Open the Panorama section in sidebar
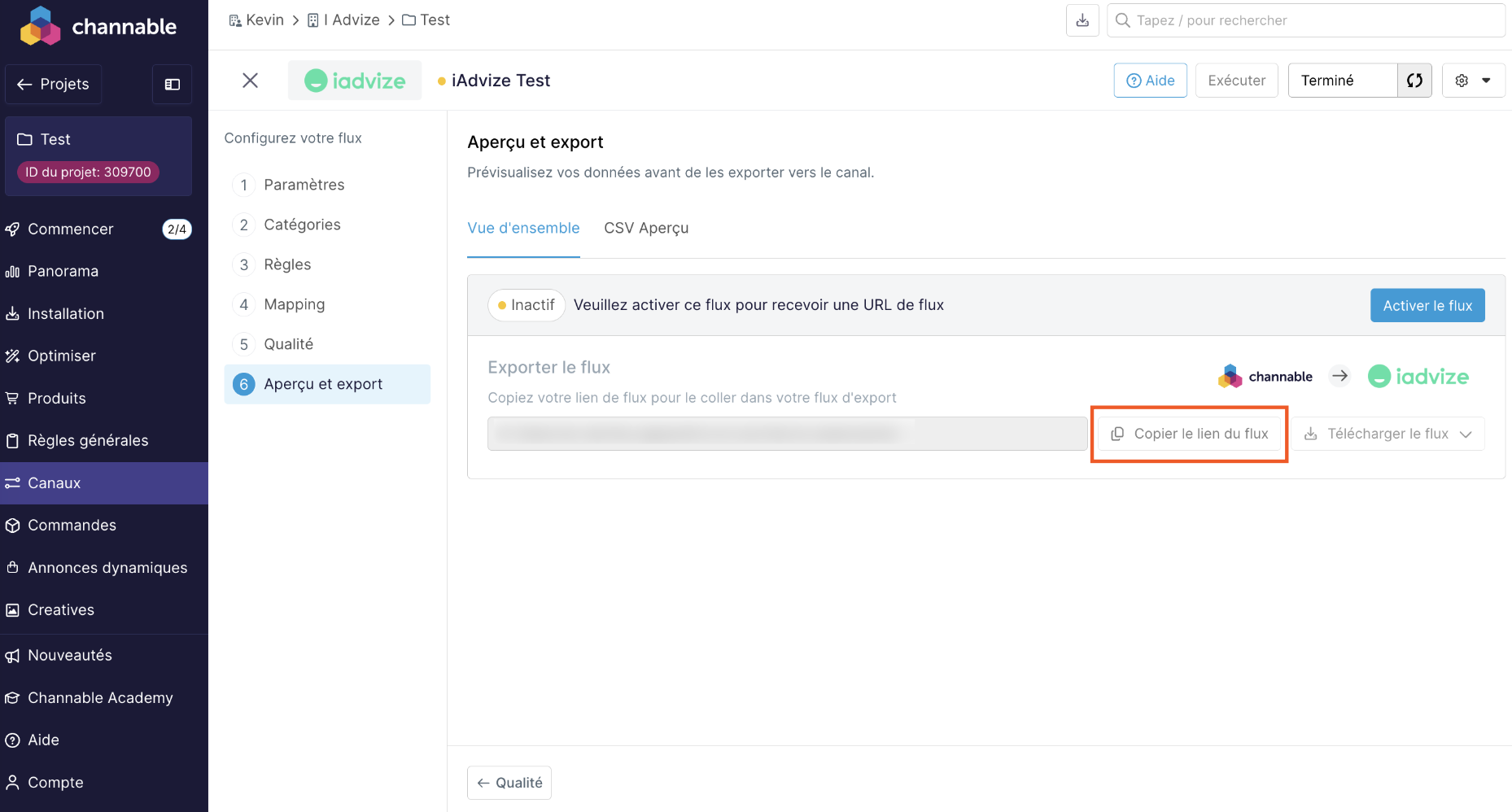The image size is (1512, 812). pyautogui.click(x=63, y=271)
